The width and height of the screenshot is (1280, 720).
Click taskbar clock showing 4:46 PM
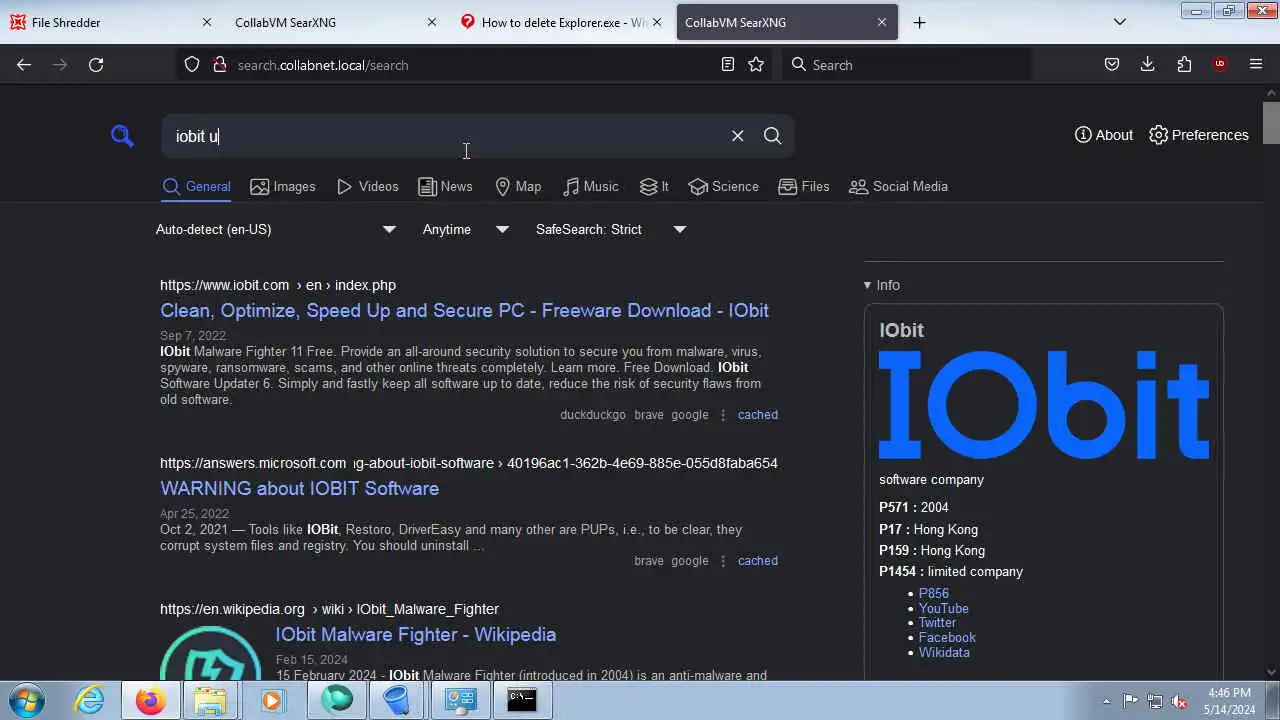click(x=1230, y=701)
